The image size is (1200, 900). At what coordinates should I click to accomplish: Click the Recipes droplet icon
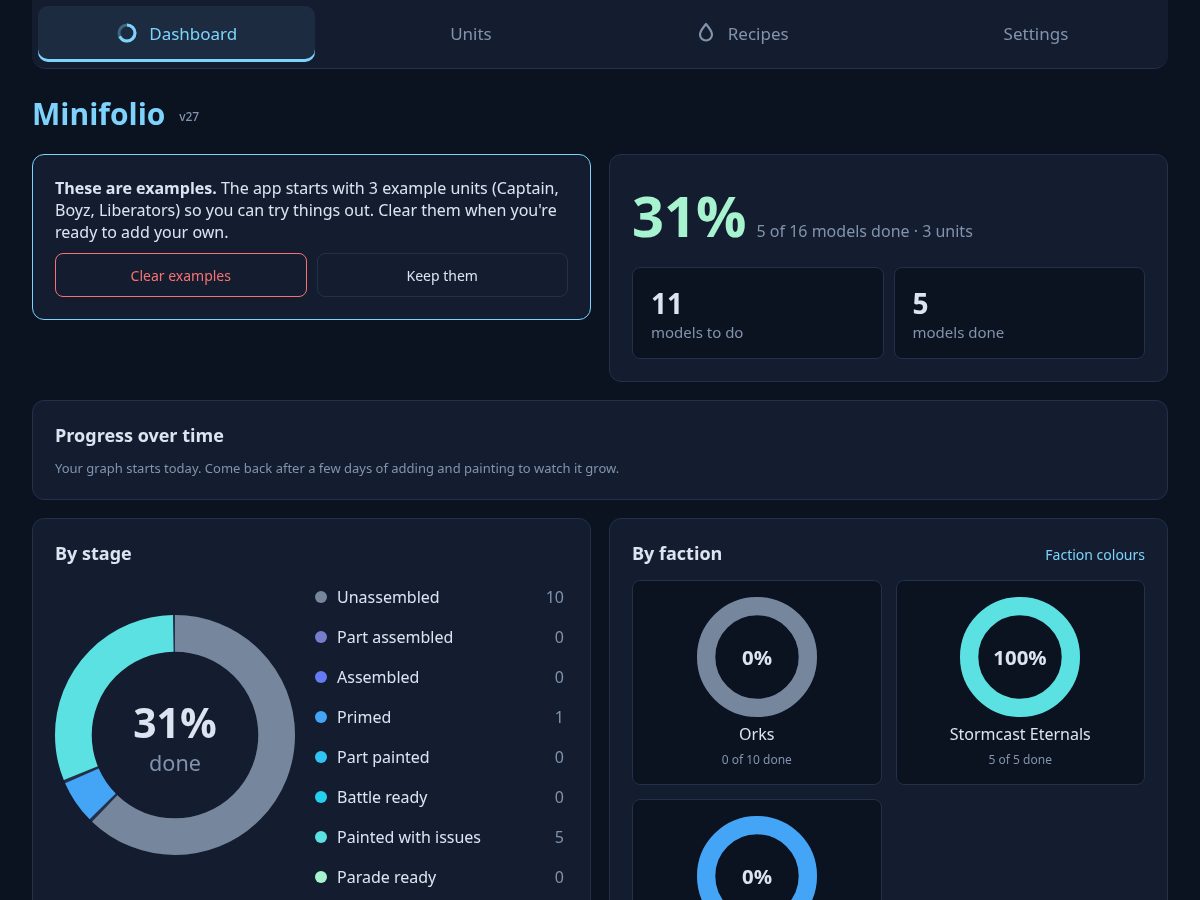[x=706, y=33]
